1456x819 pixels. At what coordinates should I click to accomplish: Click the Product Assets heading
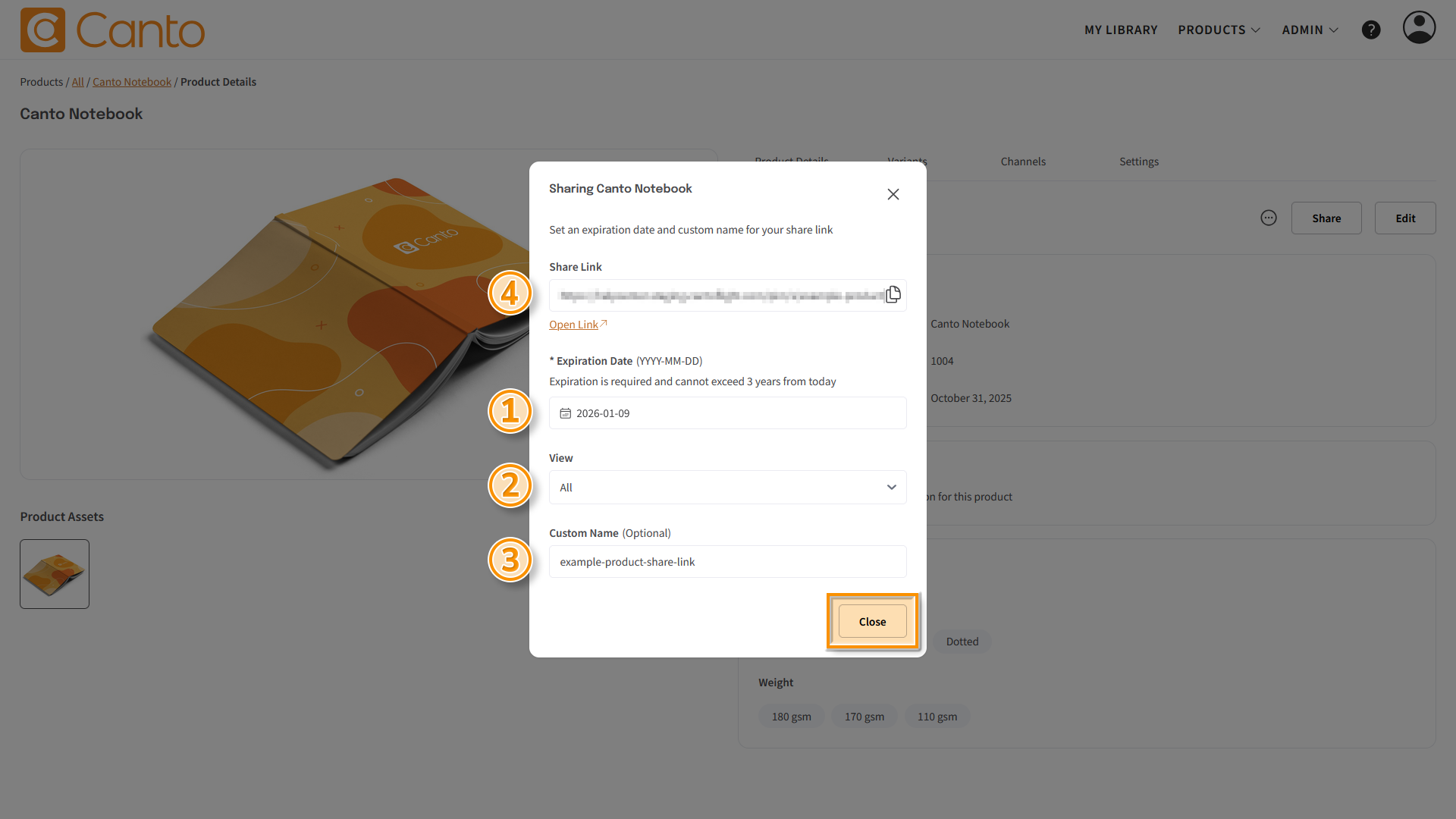pos(61,516)
